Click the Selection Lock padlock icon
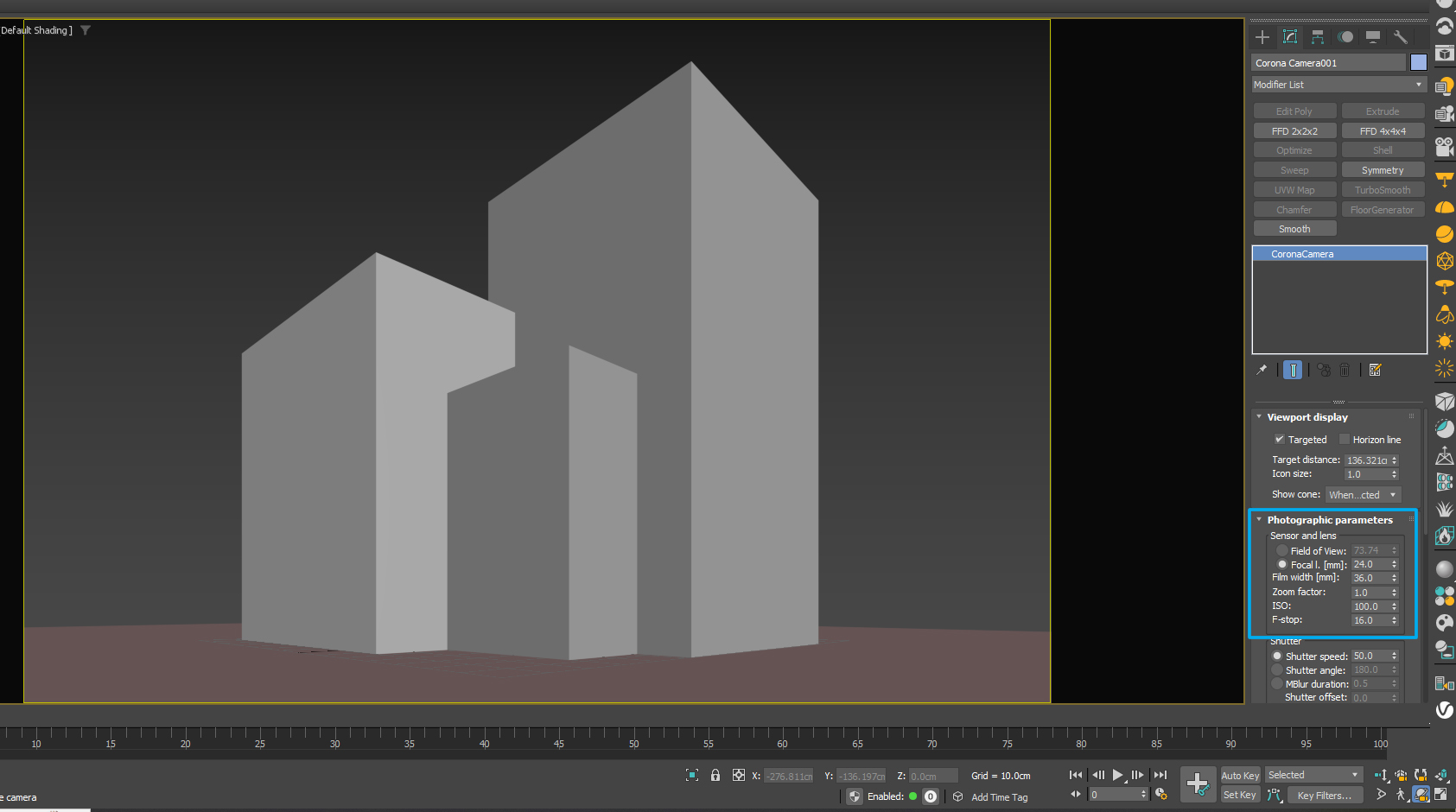 (715, 775)
